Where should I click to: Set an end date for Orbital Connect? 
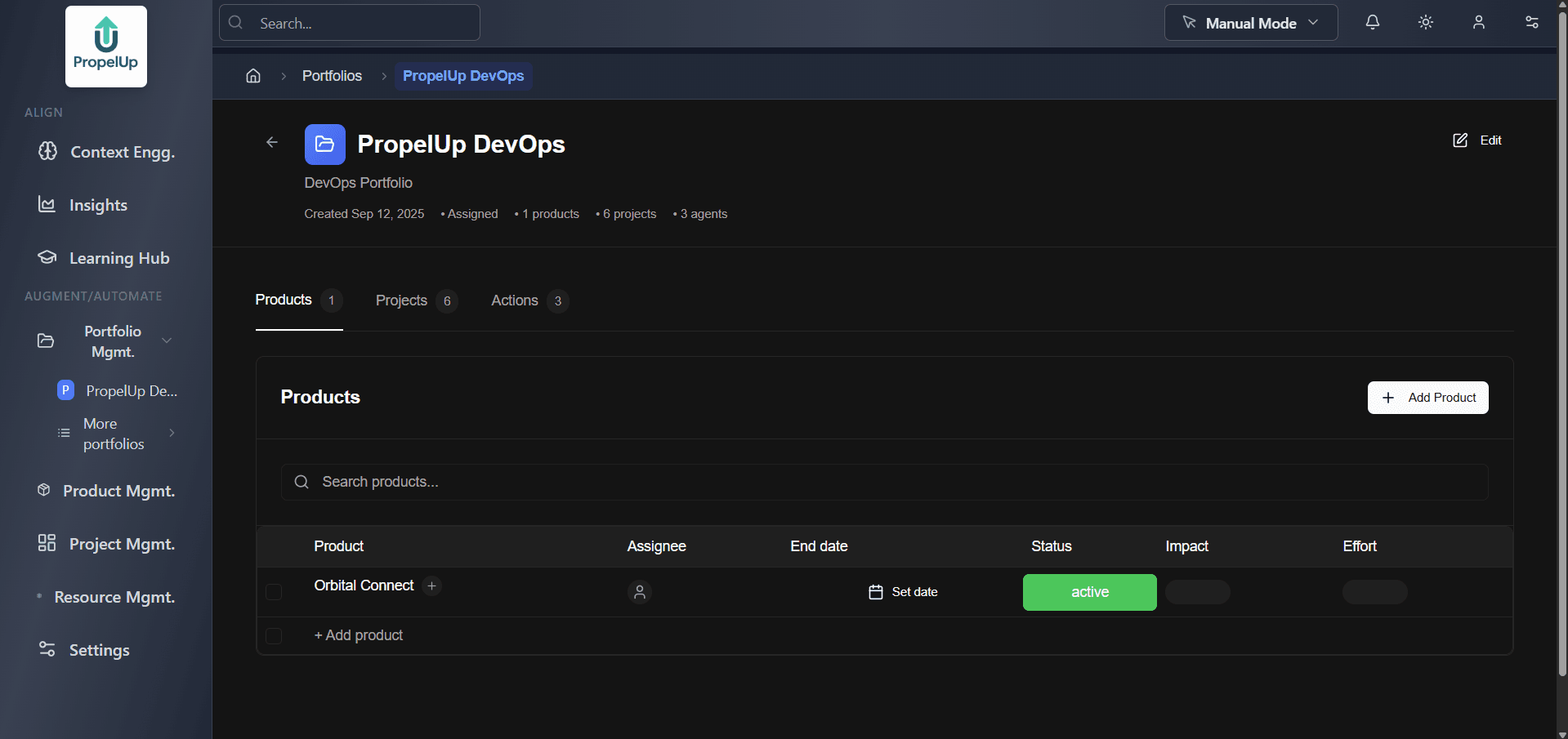902,592
